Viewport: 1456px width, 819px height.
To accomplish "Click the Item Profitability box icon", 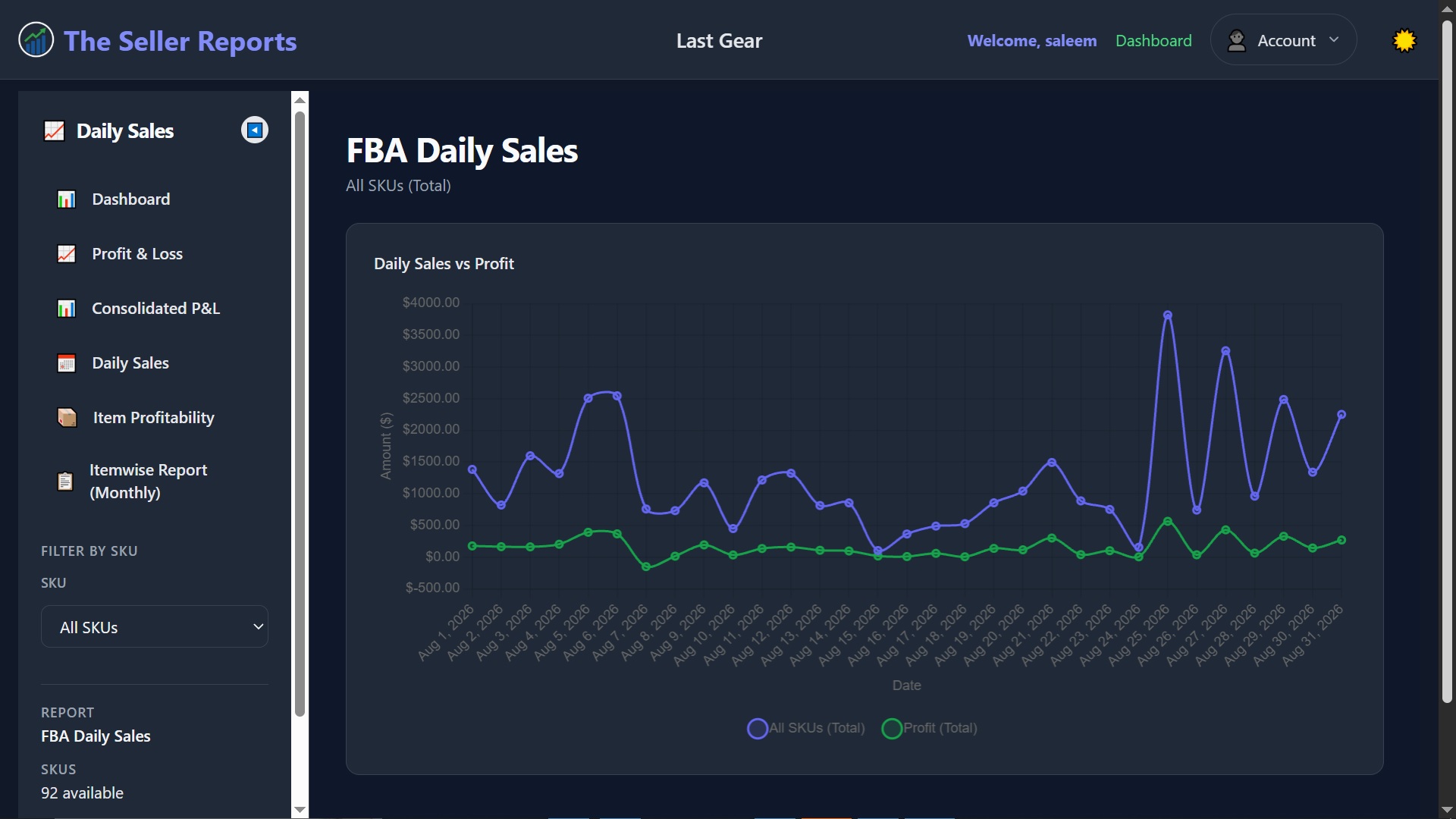I will click(x=67, y=418).
